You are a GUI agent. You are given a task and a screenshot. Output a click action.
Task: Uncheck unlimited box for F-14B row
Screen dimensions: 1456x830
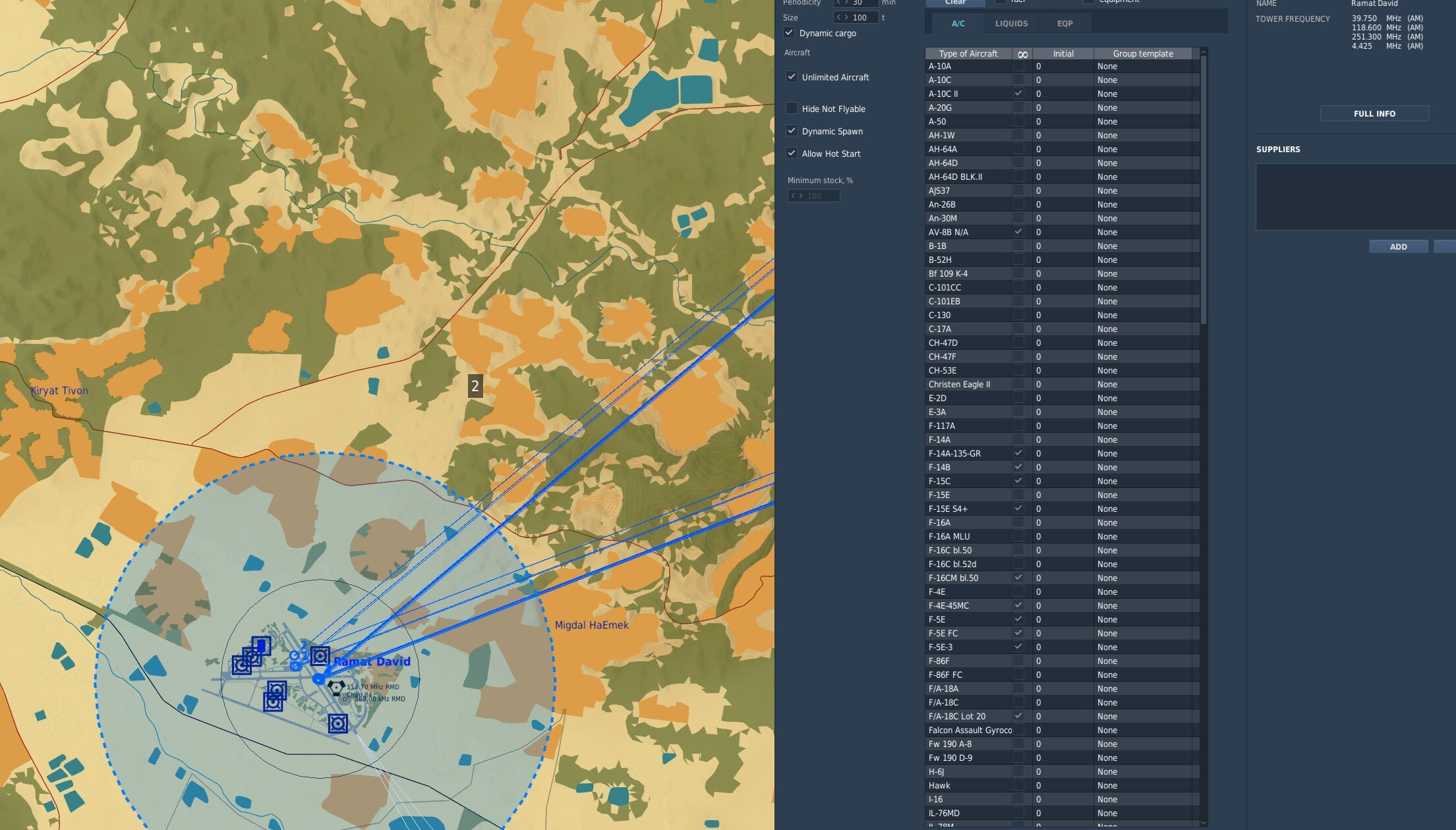click(x=1019, y=467)
